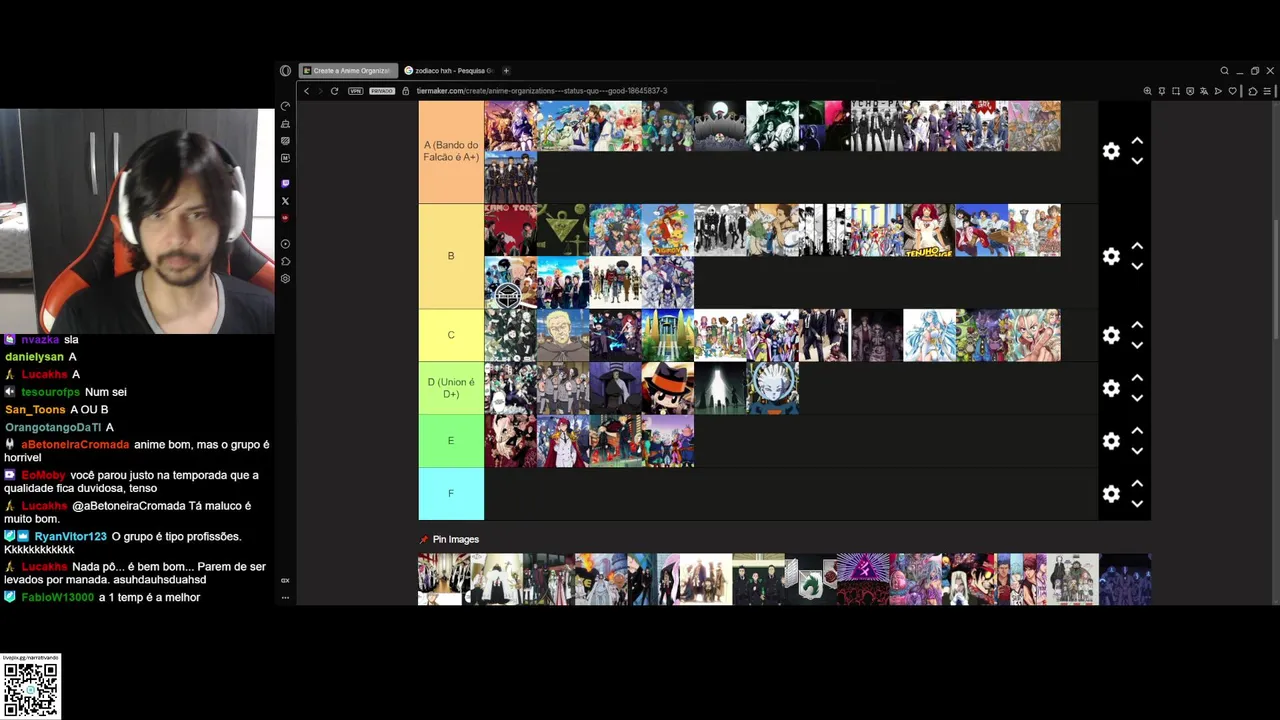Screen dimensions: 1280x720
Task: Click chat username 'aBetoneiraCromada'
Action: coord(75,445)
